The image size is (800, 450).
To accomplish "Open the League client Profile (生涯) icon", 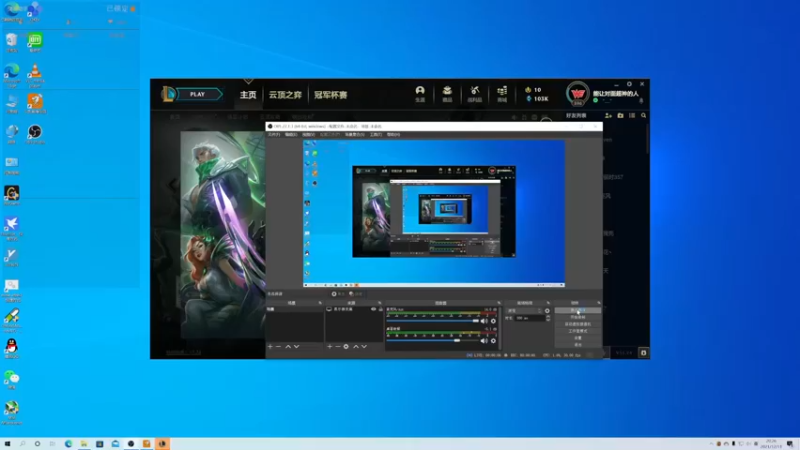I will (x=420, y=94).
